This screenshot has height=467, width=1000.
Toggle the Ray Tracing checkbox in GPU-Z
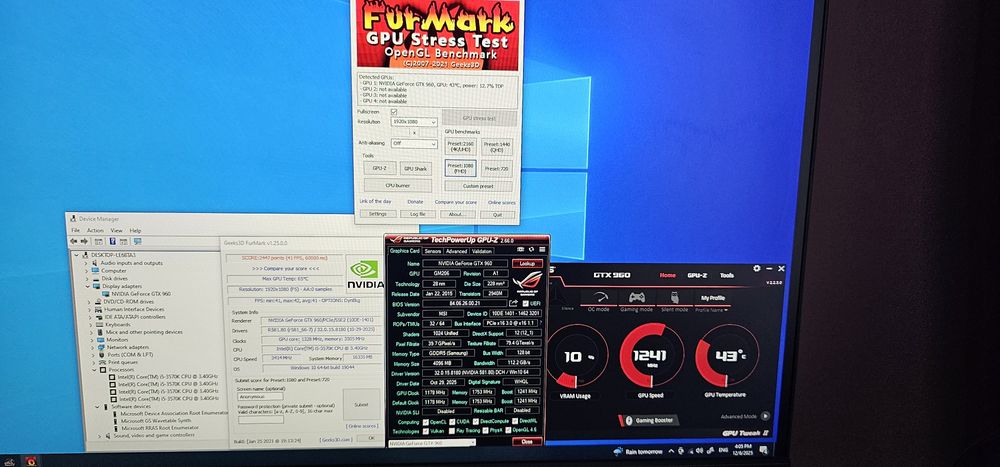coord(452,431)
